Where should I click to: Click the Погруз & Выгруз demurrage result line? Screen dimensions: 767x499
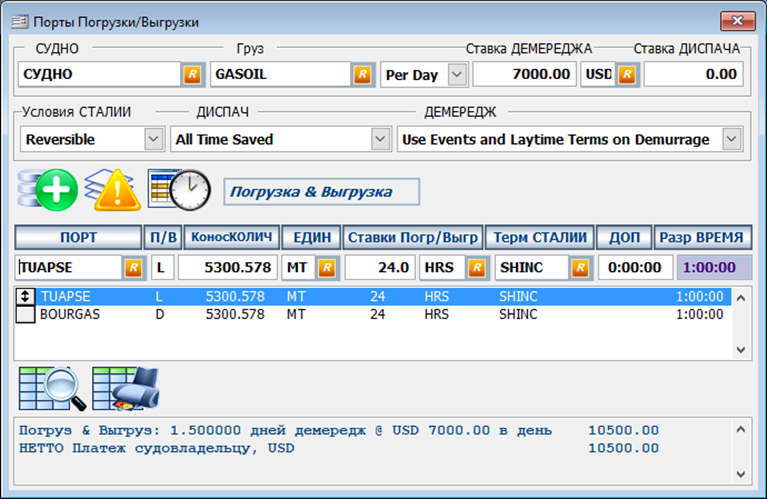(338, 431)
